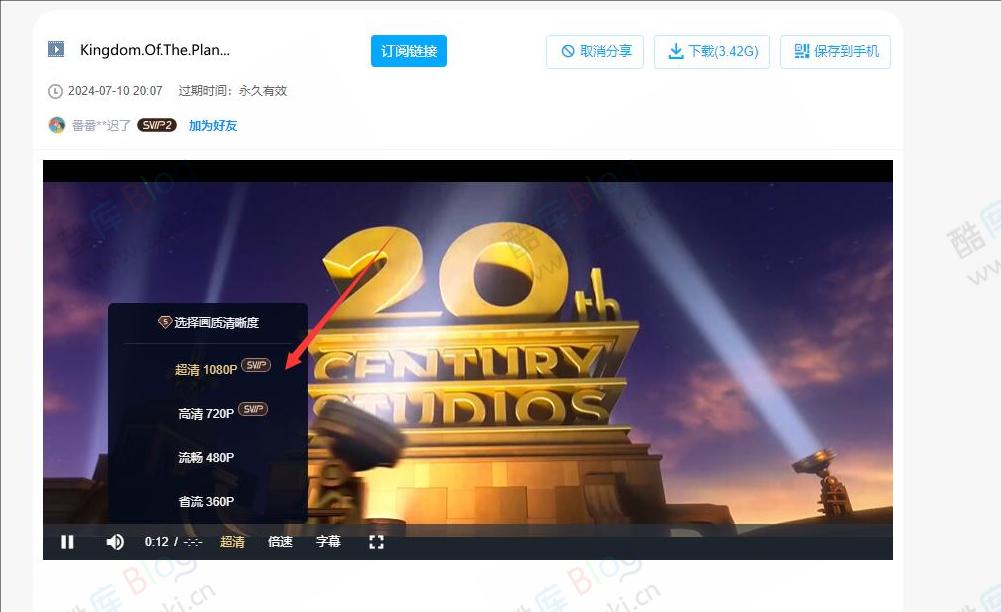Click the video file icon beside the title
The width and height of the screenshot is (1001, 612).
[56, 50]
